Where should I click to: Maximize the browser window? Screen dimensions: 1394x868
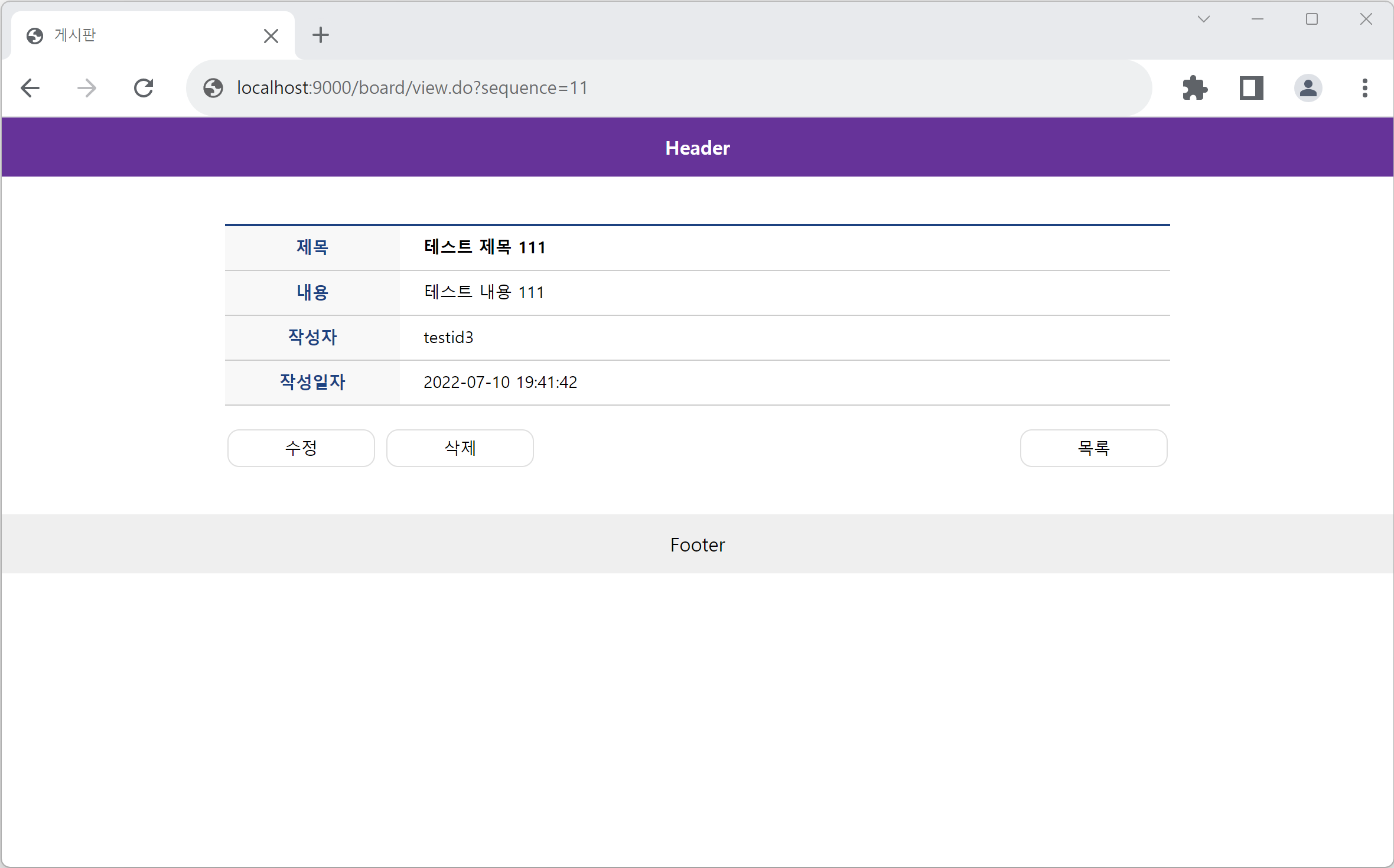click(1312, 19)
